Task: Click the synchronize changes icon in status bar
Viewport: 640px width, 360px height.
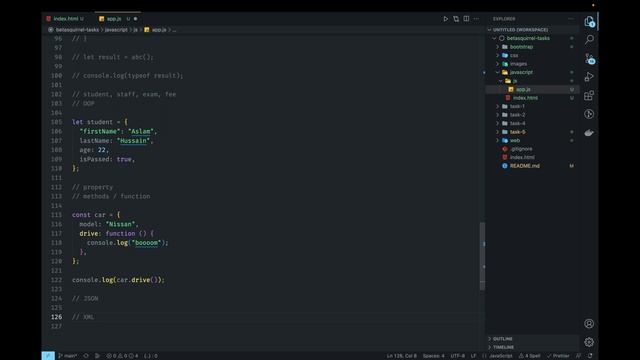Action: [86, 356]
